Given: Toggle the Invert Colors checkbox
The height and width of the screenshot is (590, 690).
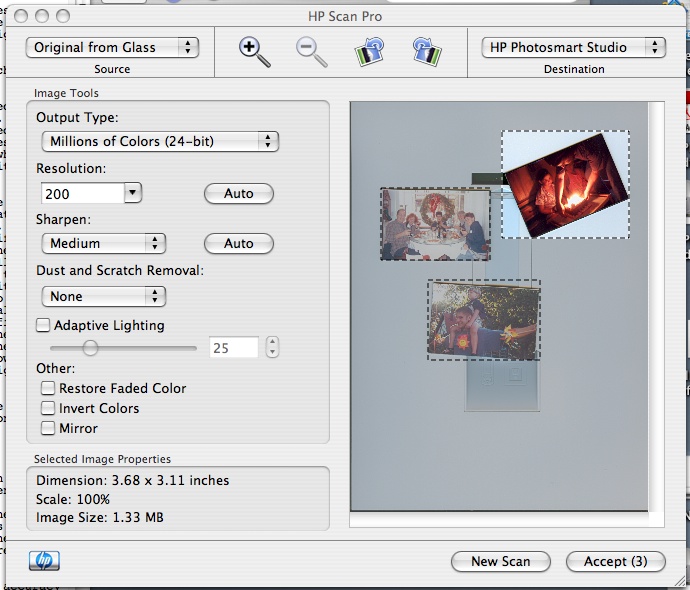Looking at the screenshot, I should tap(48, 408).
